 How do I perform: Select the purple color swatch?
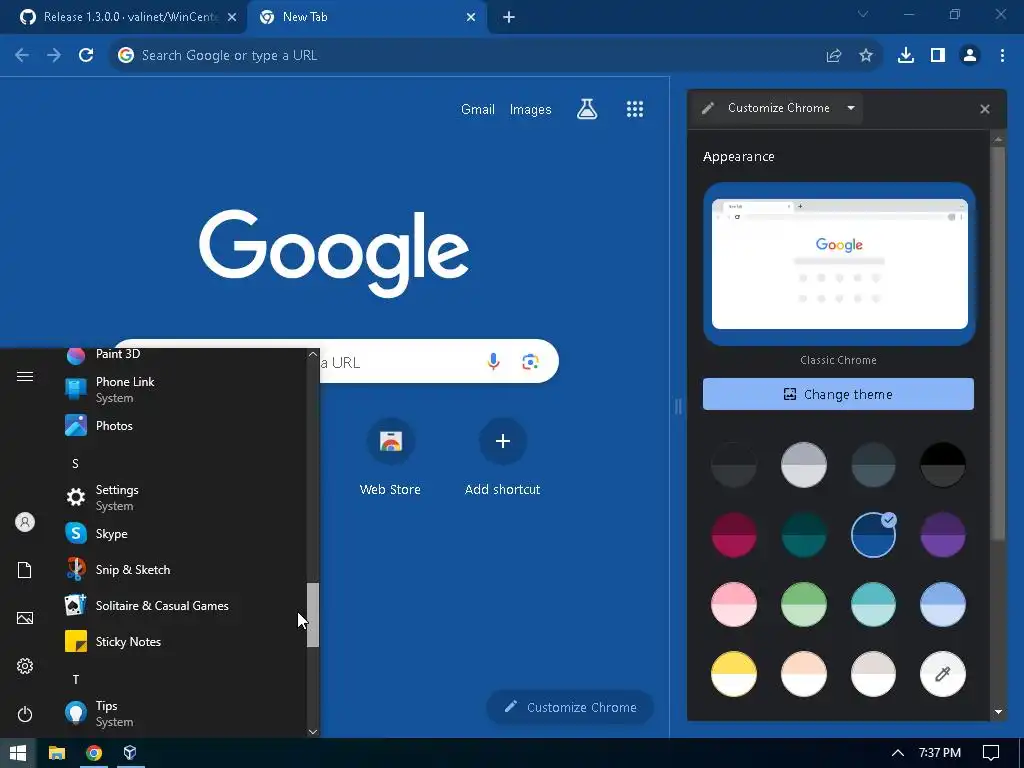tap(942, 535)
